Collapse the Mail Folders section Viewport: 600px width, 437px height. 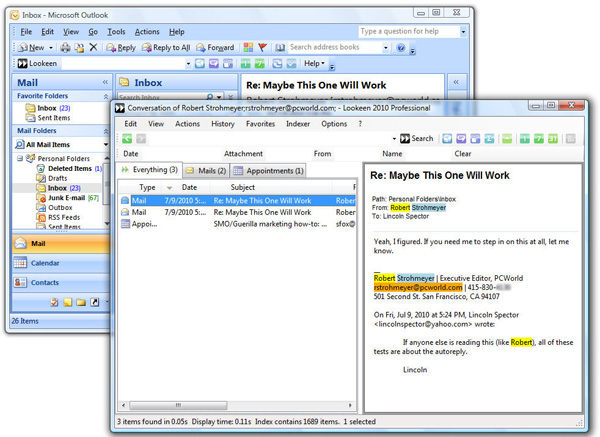(106, 131)
